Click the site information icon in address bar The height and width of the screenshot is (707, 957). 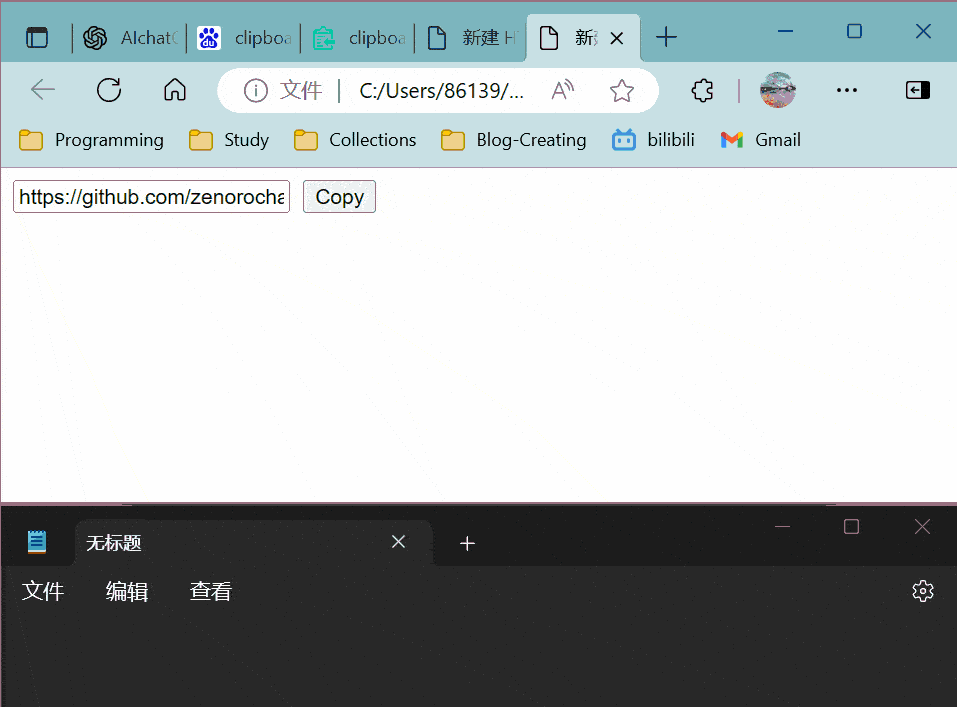tap(256, 91)
